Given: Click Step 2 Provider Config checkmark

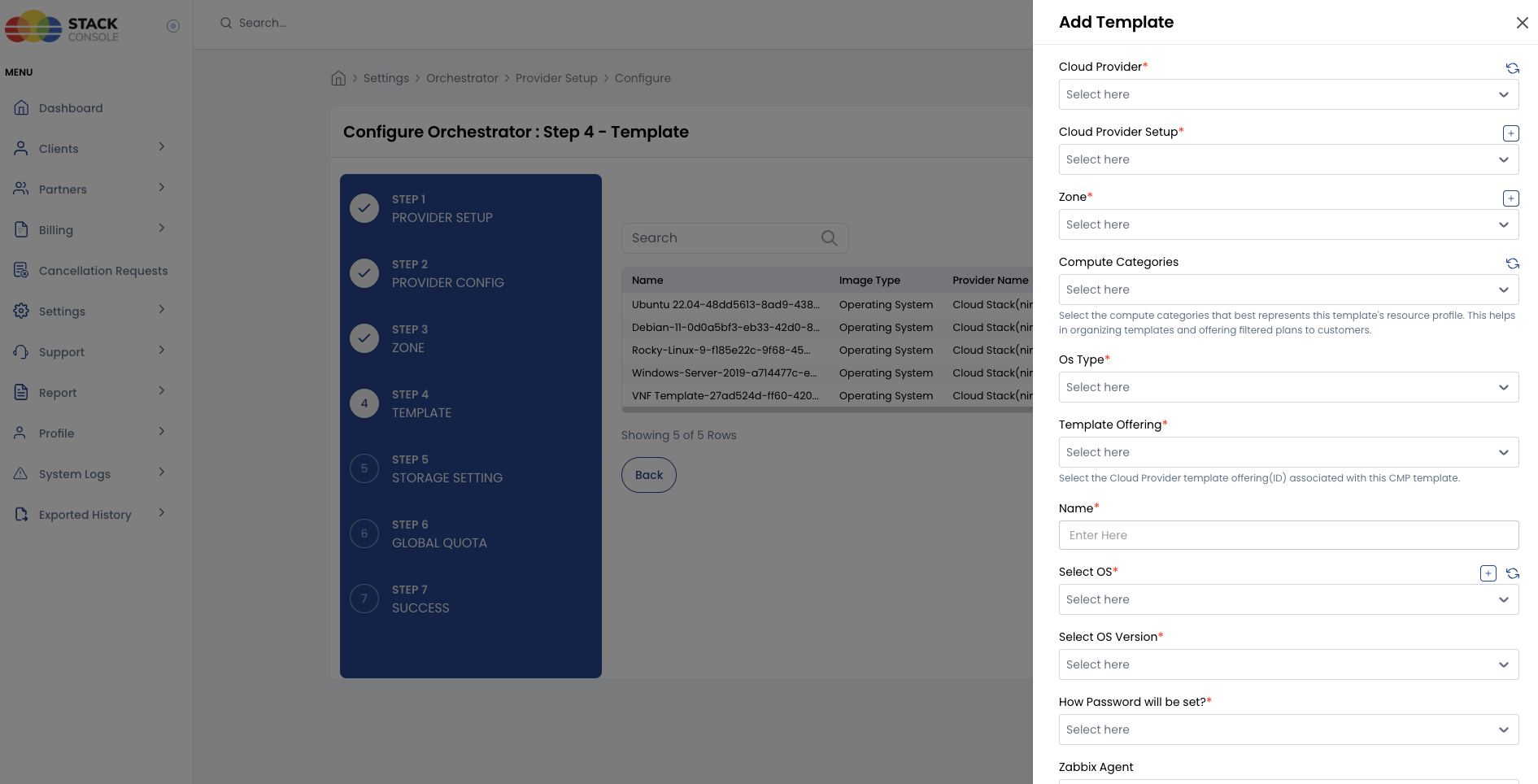Looking at the screenshot, I should point(364,273).
